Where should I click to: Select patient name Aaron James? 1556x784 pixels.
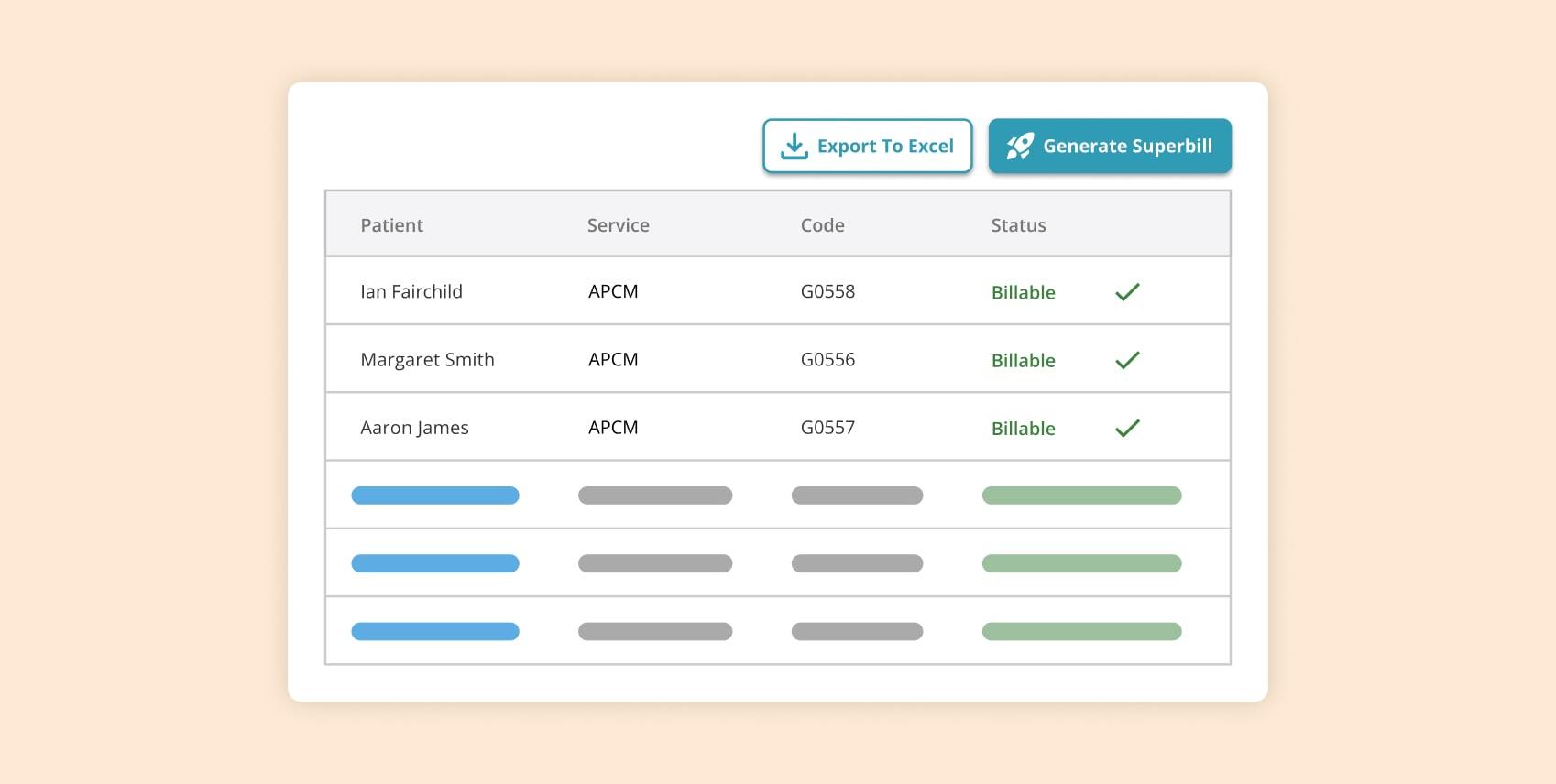(x=414, y=428)
